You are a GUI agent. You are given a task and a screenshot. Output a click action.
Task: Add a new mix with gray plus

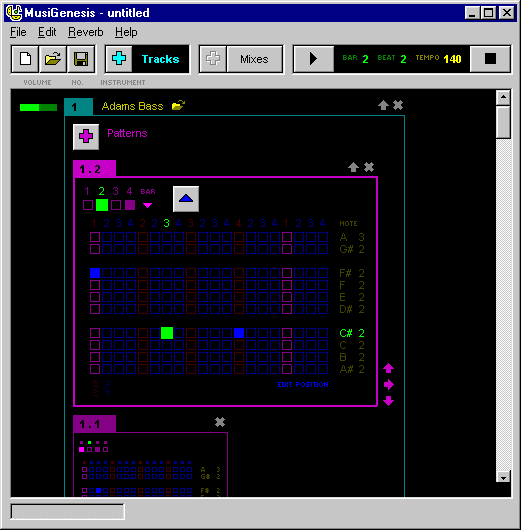tap(213, 59)
